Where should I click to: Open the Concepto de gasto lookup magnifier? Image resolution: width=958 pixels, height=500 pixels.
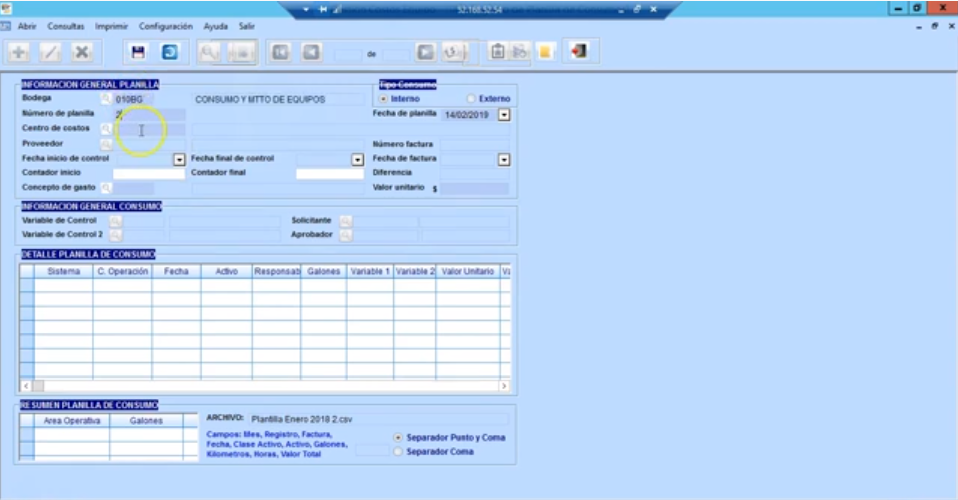(x=106, y=188)
